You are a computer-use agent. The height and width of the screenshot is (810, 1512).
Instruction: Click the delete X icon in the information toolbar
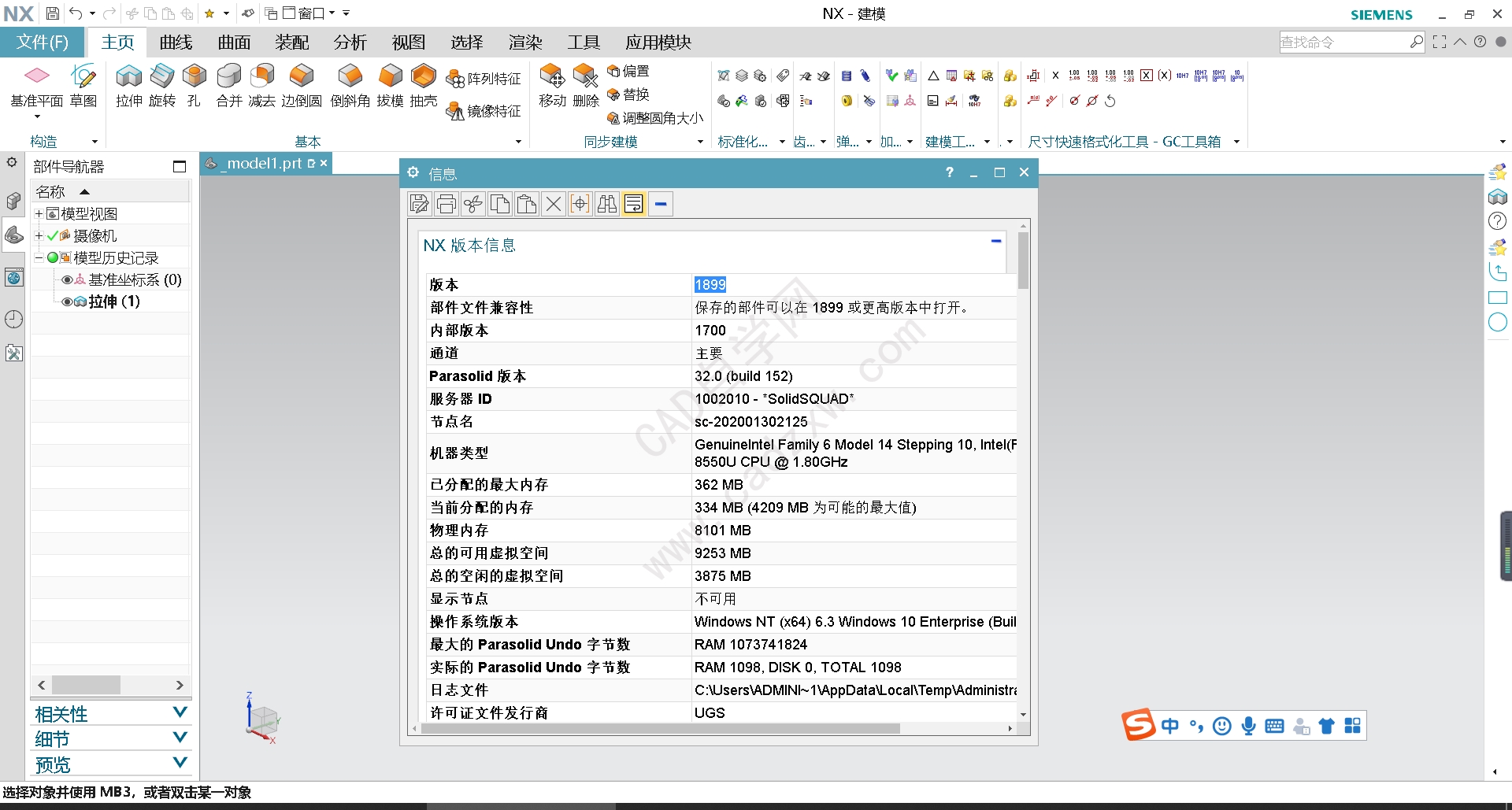(554, 205)
